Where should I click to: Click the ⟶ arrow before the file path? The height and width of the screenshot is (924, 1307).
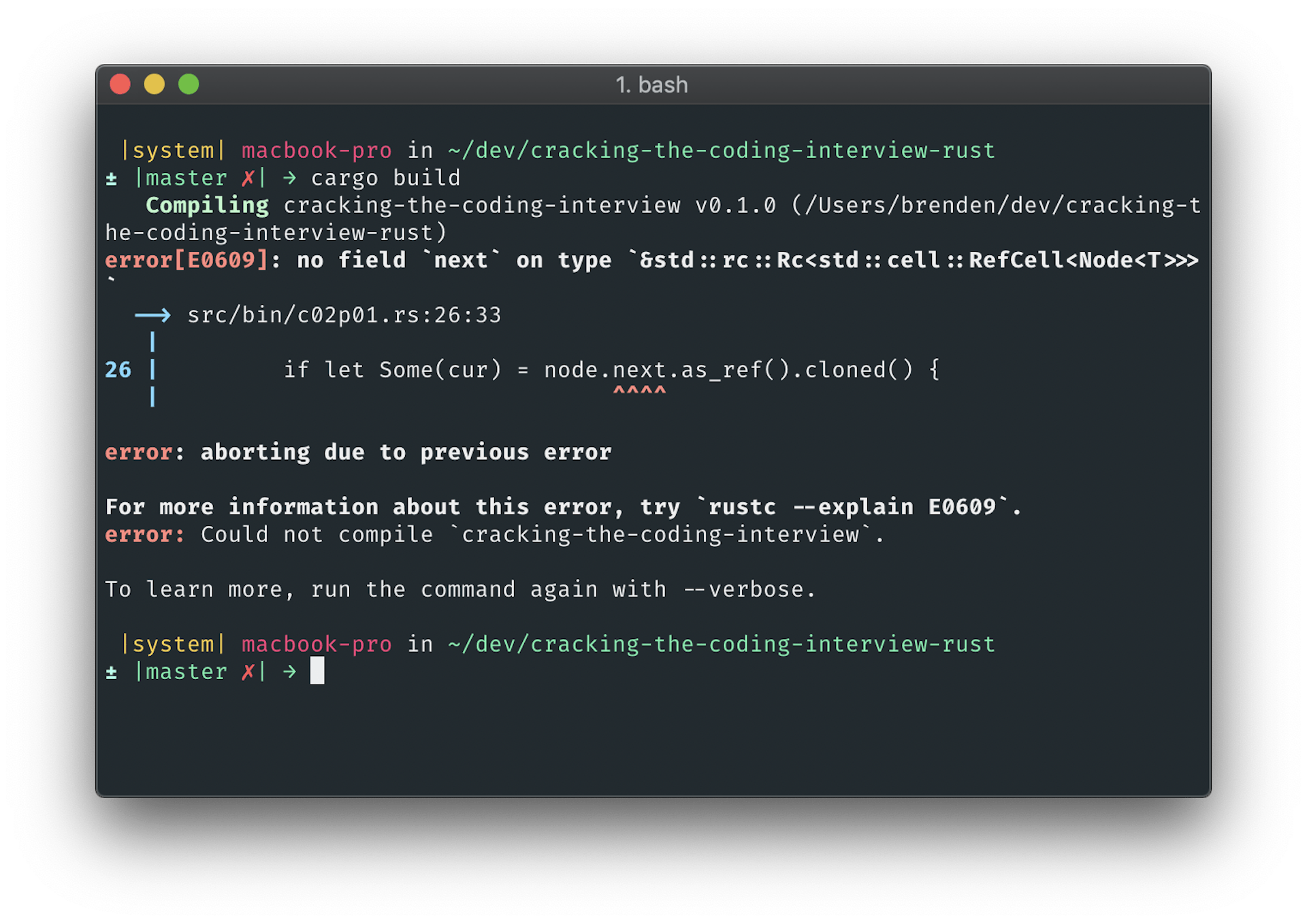click(152, 314)
